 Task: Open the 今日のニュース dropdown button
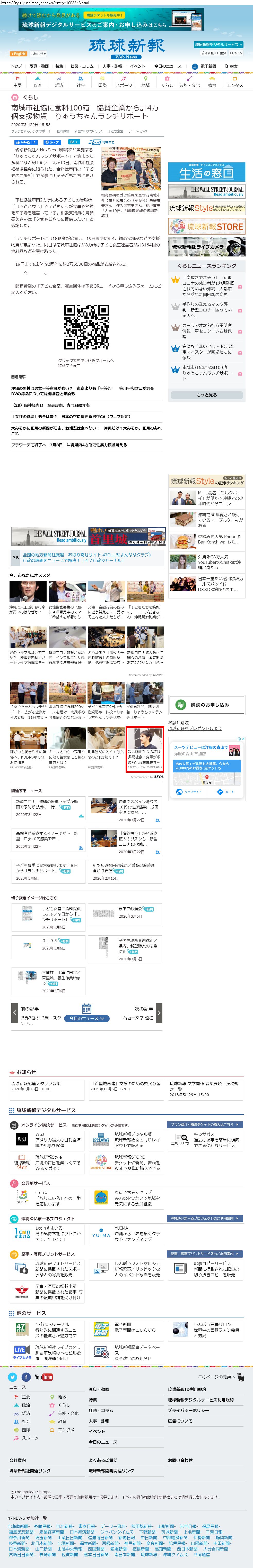[86, 1019]
